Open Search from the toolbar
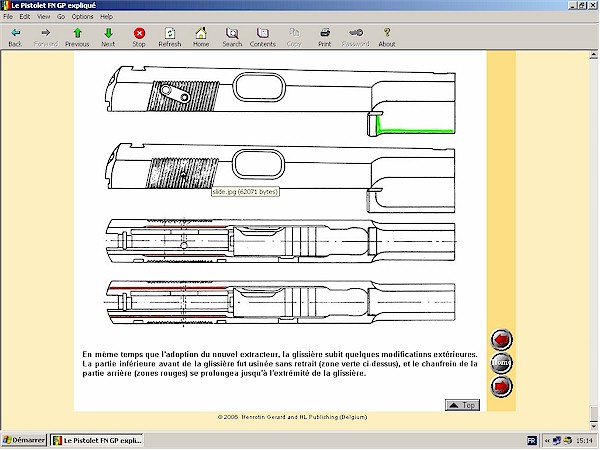 (x=232, y=37)
